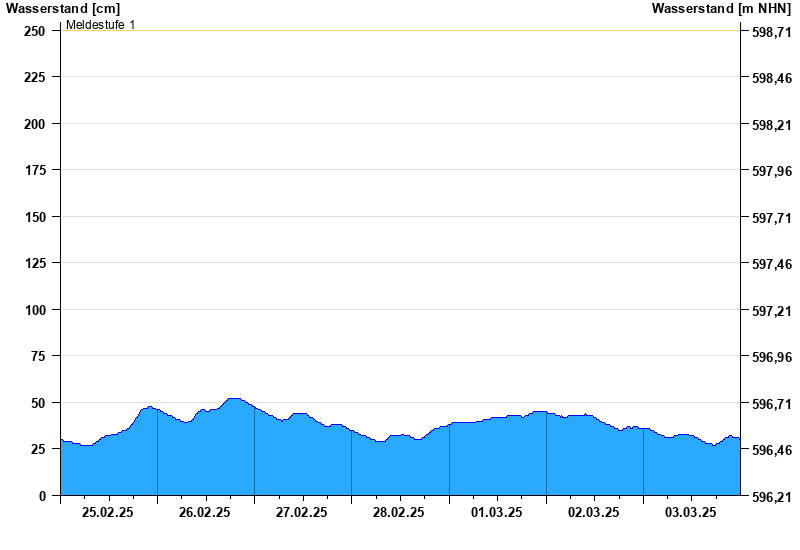Viewport: 800px width, 550px height.
Task: Click the Meldestufe 1 label
Action: pyautogui.click(x=100, y=24)
